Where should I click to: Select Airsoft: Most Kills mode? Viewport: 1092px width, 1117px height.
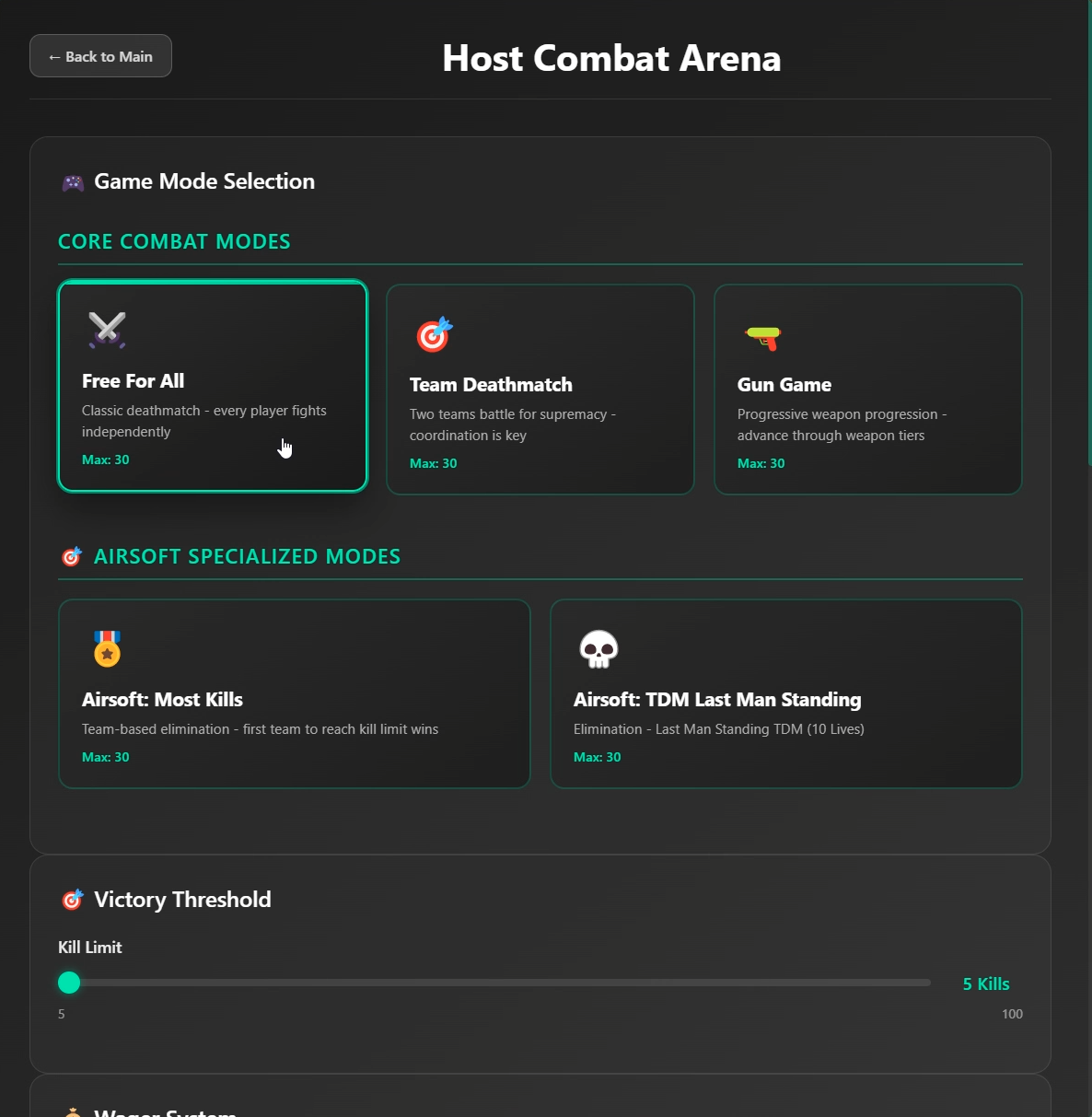(x=295, y=694)
